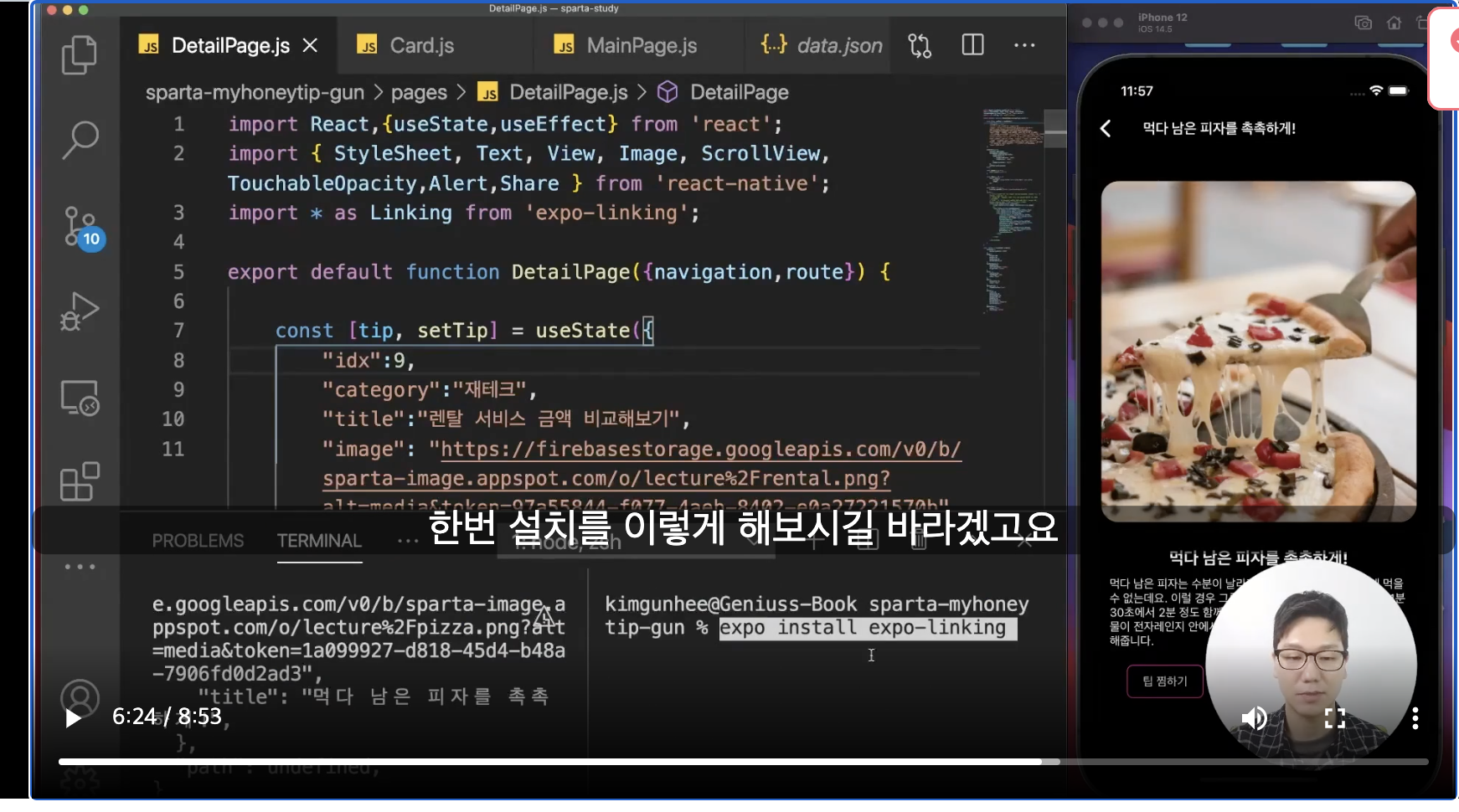Image resolution: width=1459 pixels, height=812 pixels.
Task: Open Source Control with 10 badge
Action: 82,228
